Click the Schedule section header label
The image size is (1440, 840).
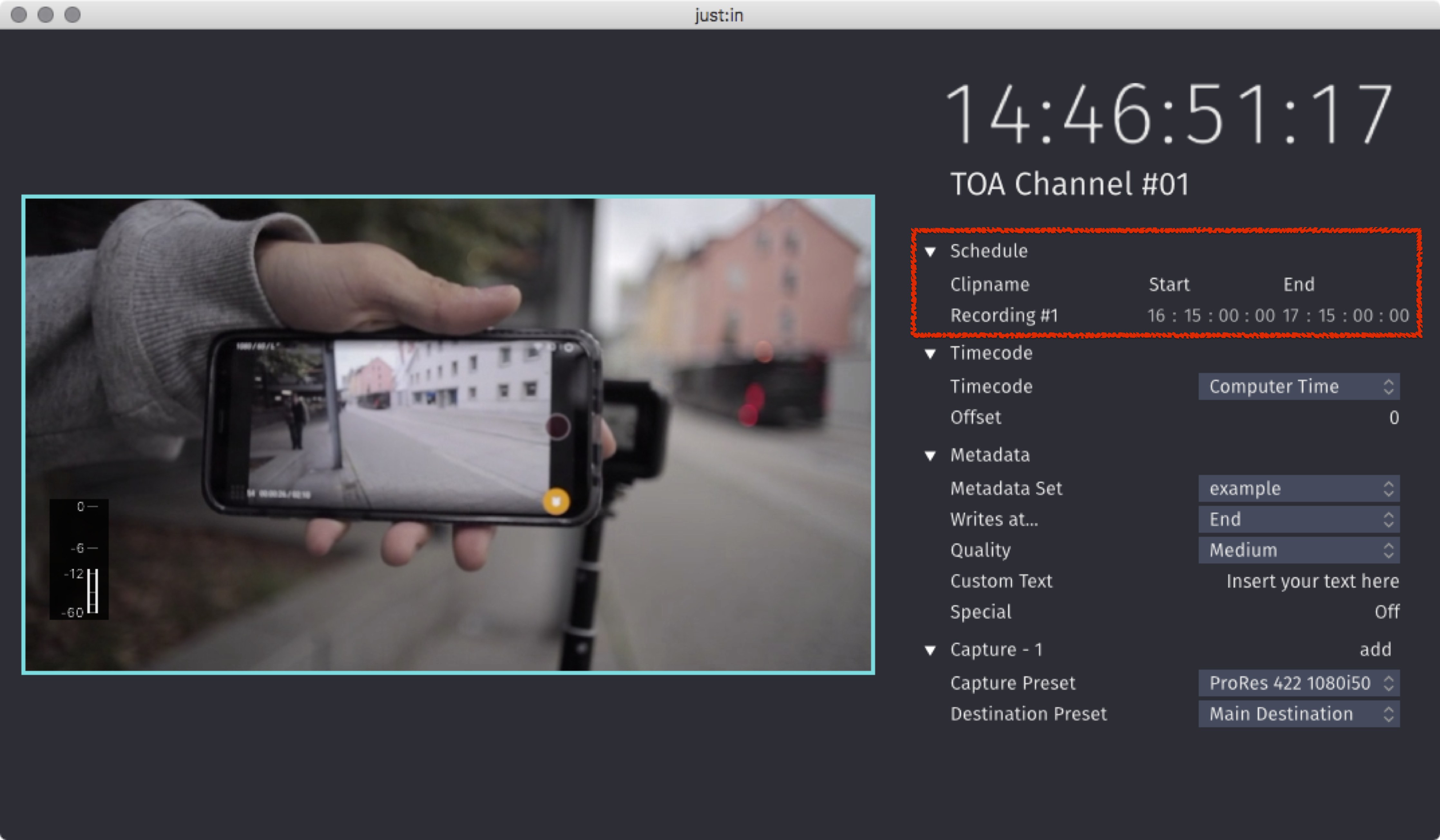point(989,251)
